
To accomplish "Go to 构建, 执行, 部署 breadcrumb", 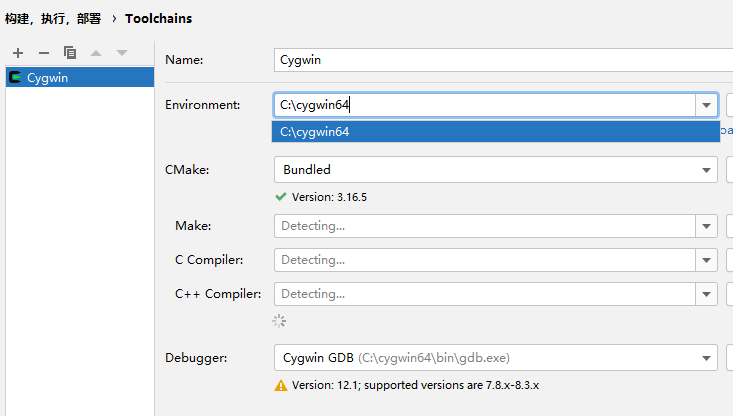I will click(x=53, y=19).
